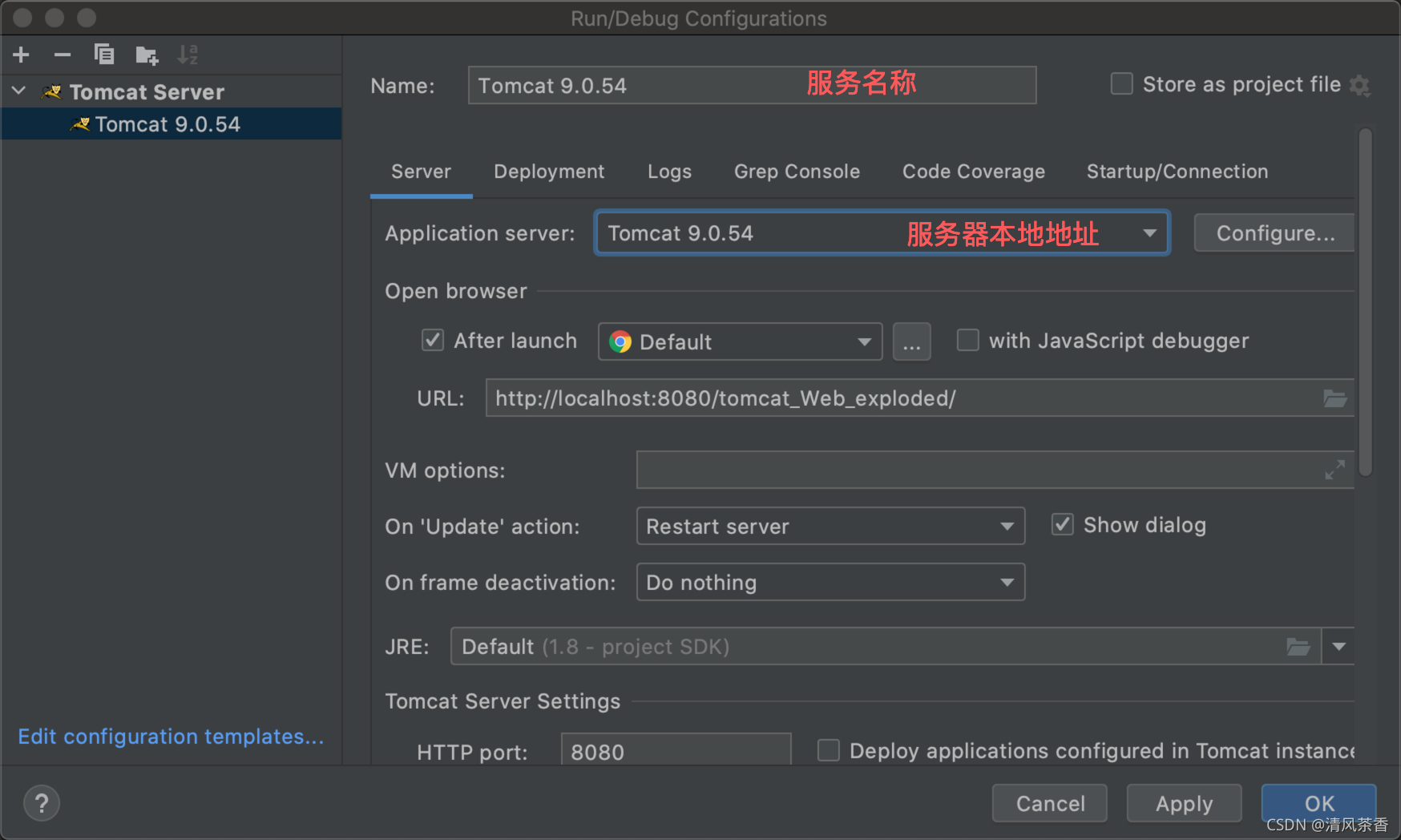Open On 'Update' action dropdown
1401x840 pixels.
pyautogui.click(x=830, y=526)
